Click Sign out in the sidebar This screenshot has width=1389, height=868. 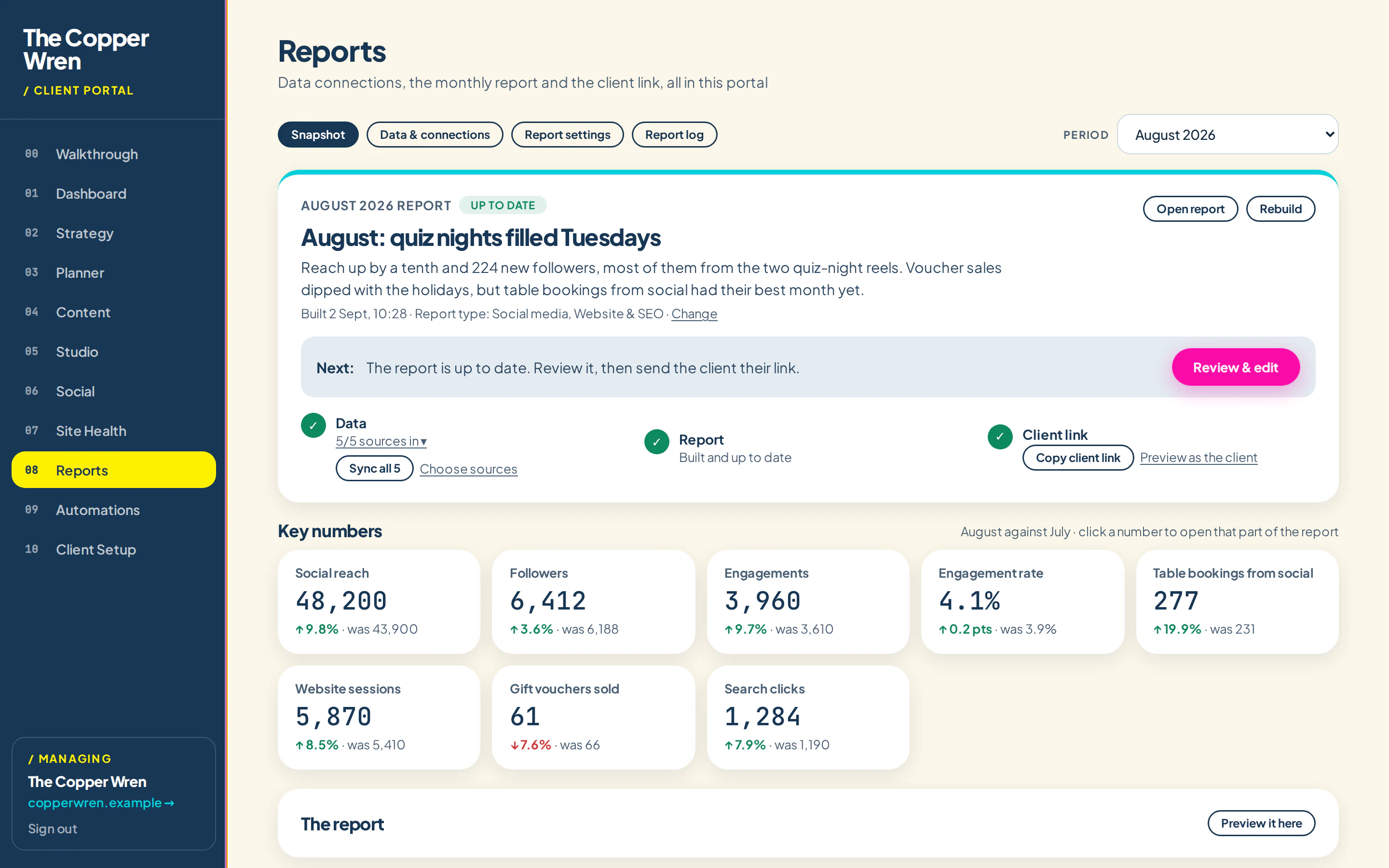52,828
